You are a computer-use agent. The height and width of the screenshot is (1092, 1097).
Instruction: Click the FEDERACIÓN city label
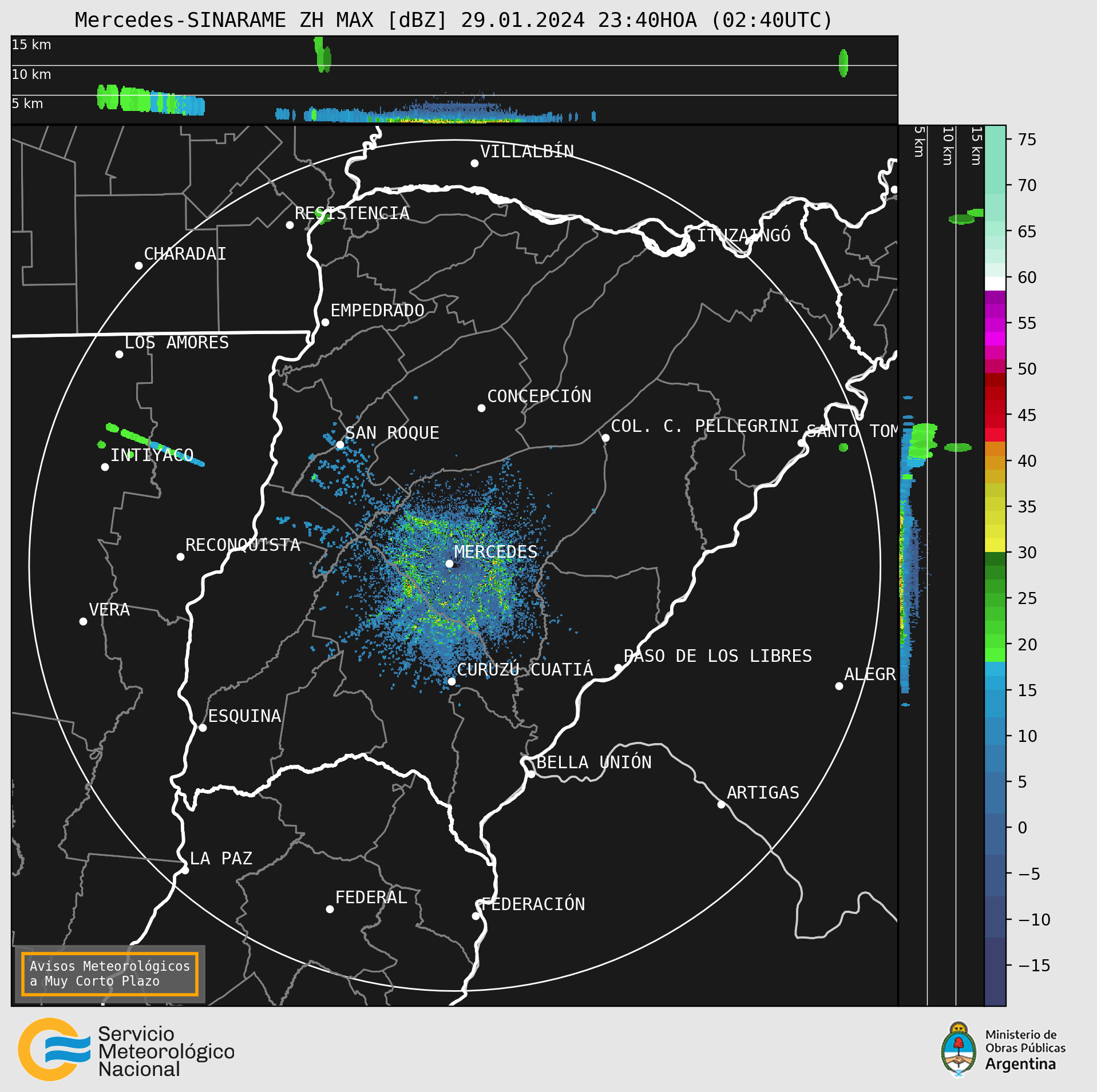coord(533,904)
